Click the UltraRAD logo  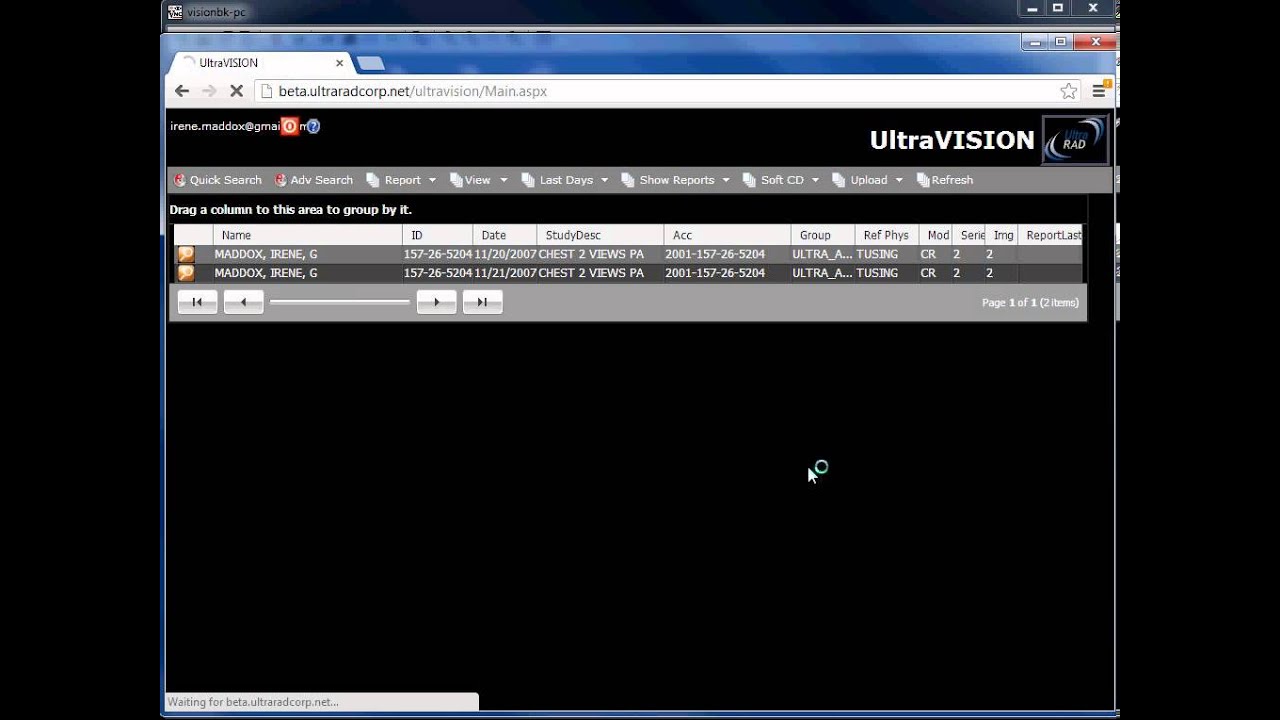[x=1075, y=140]
